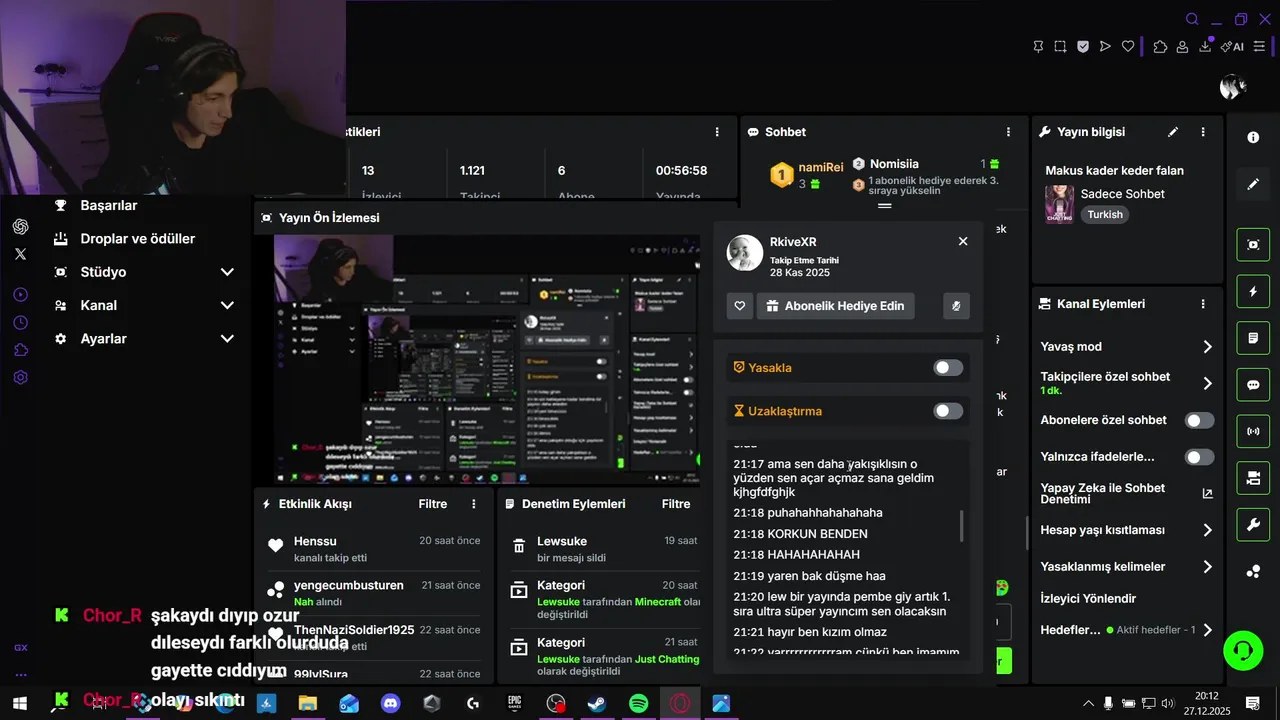This screenshot has height=720, width=1280.
Task: Open browser extensions puzzle icon
Action: point(1160,46)
